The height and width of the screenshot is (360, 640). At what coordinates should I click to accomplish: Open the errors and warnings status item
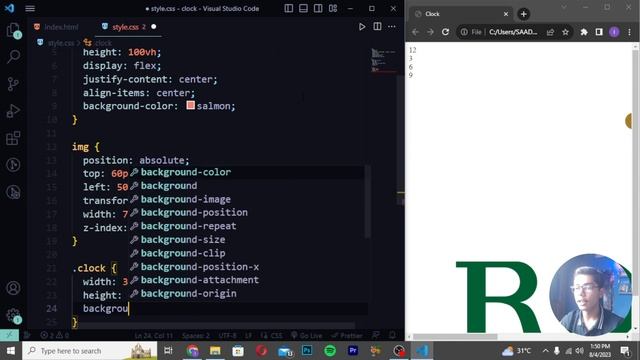click(x=55, y=336)
